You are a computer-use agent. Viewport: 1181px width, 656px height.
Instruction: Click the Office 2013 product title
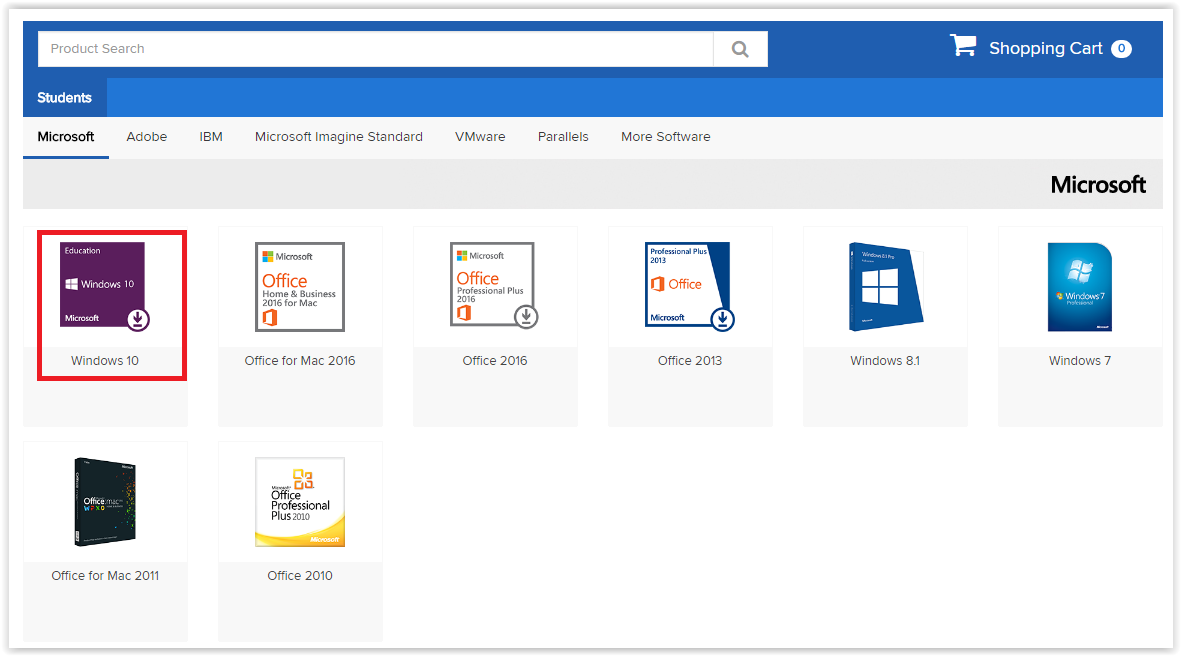point(690,361)
